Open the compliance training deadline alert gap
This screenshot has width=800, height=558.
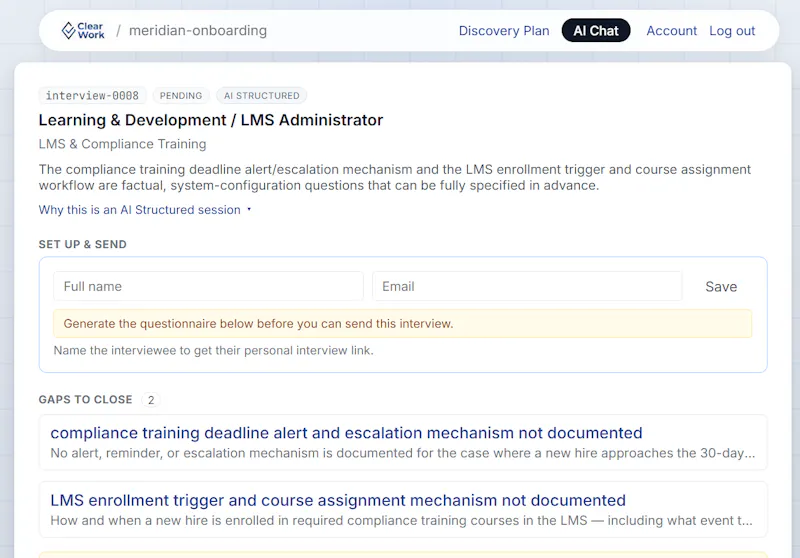click(403, 442)
